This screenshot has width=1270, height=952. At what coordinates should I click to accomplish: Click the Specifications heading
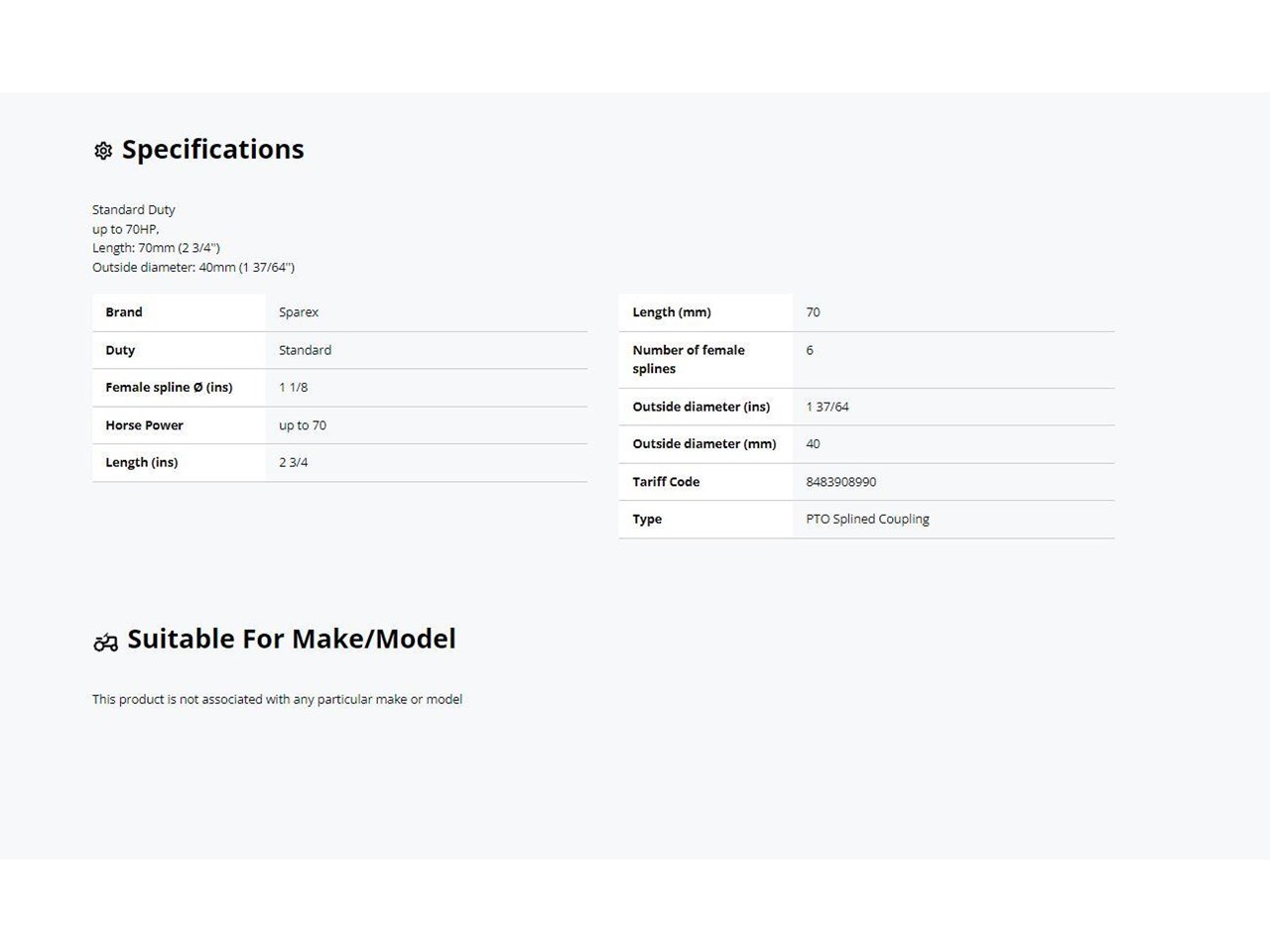[x=212, y=150]
